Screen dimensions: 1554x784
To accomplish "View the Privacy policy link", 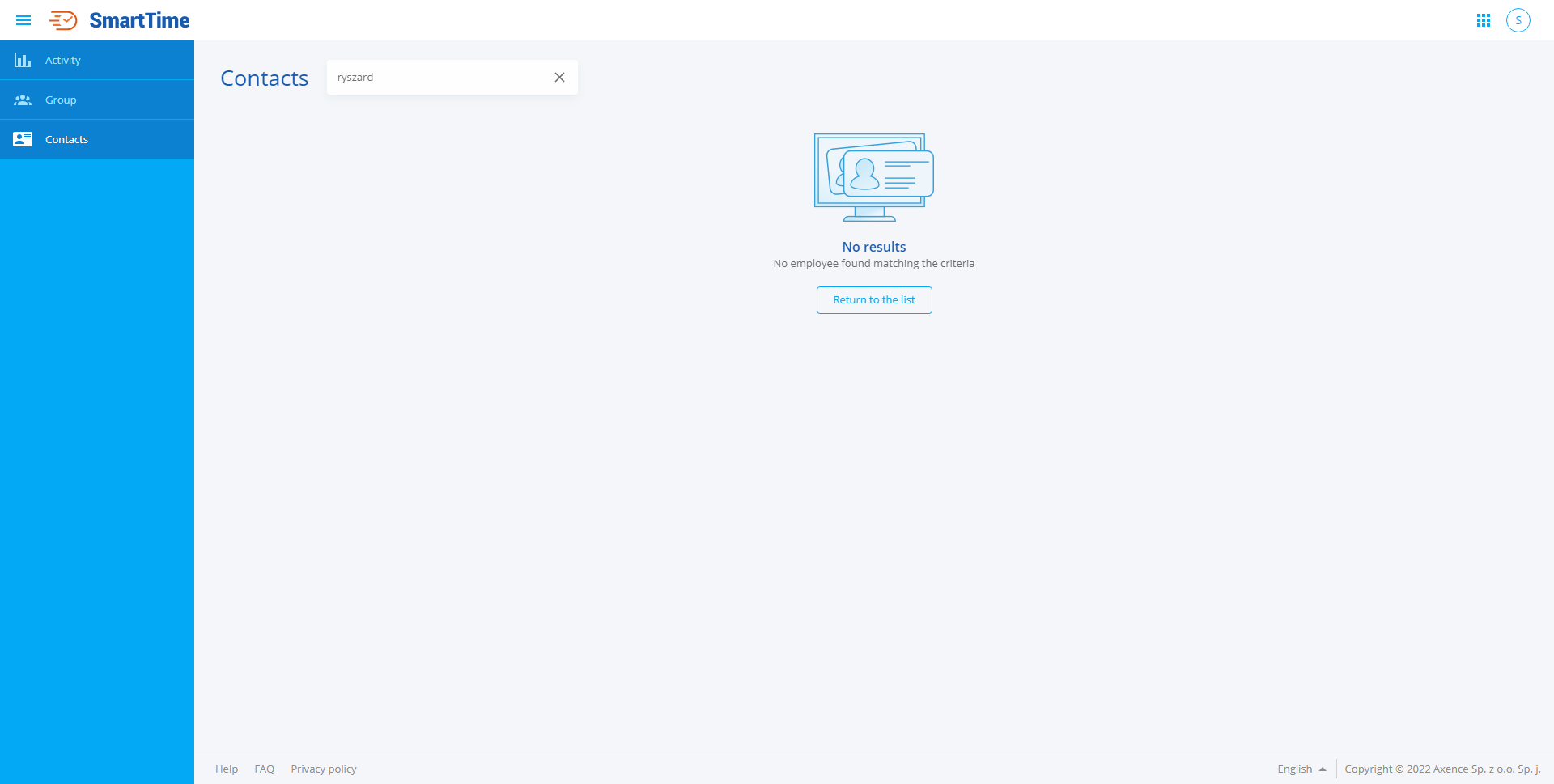I will (x=324, y=769).
